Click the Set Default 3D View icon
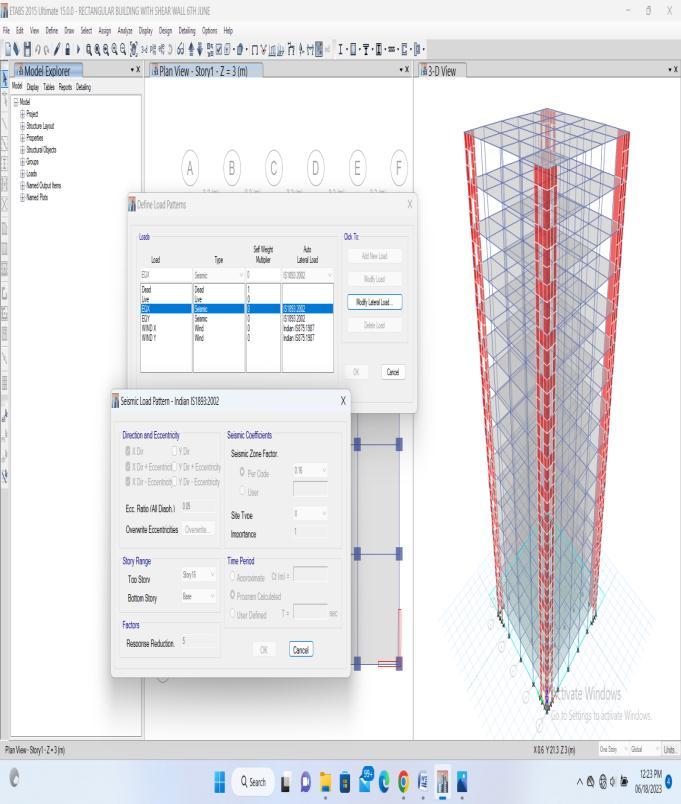681x804 pixels. coord(144,50)
